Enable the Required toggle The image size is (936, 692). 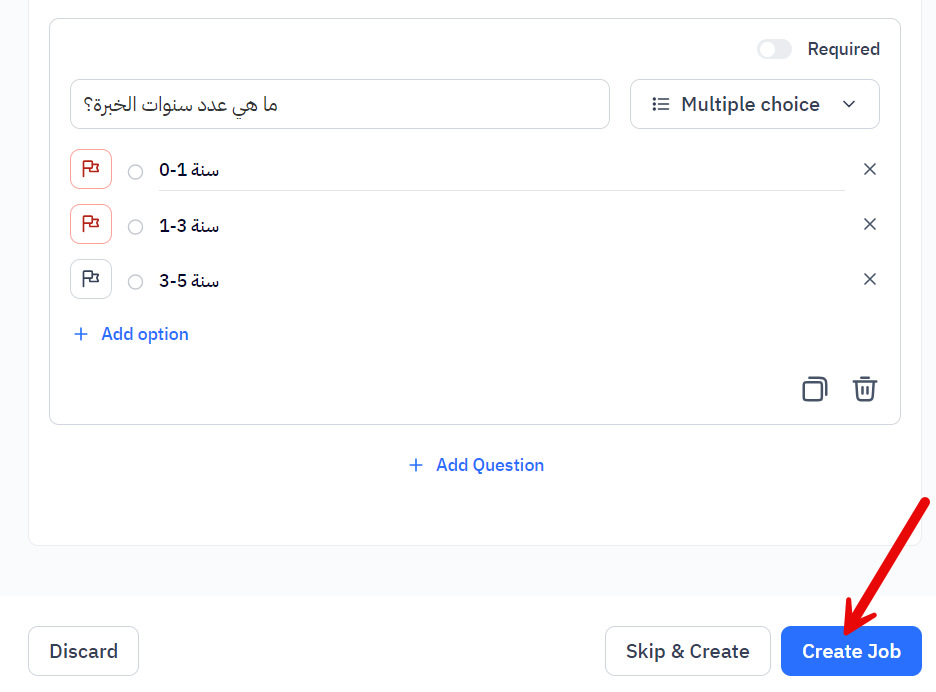pos(774,48)
